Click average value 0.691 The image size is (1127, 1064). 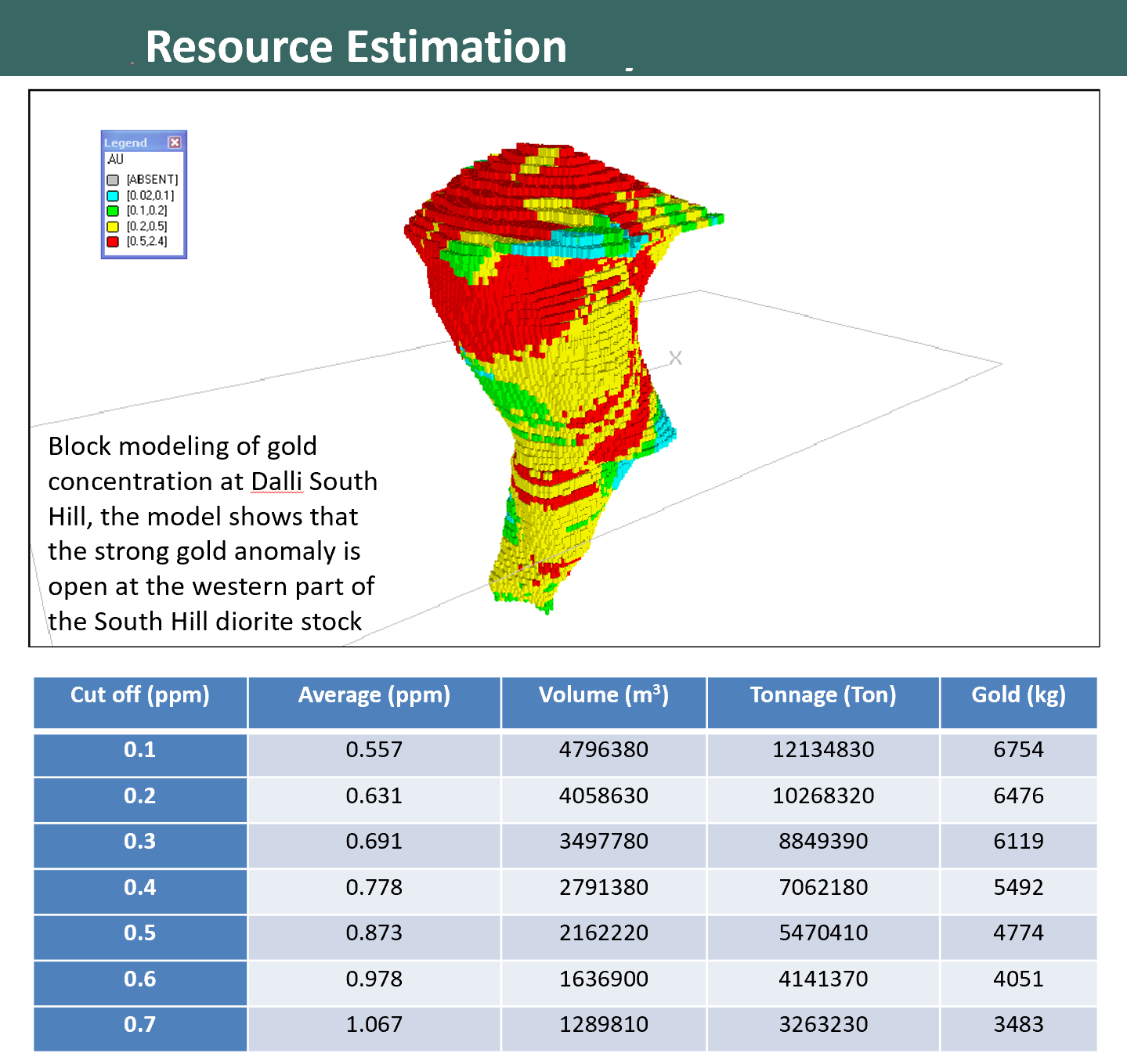(x=374, y=842)
